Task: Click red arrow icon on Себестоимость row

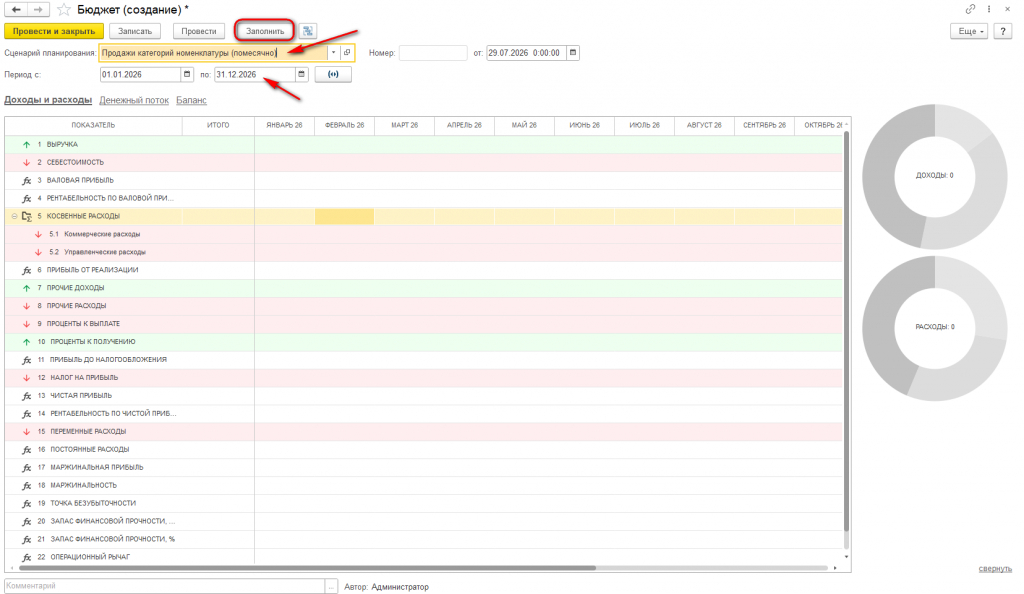Action: [26, 163]
